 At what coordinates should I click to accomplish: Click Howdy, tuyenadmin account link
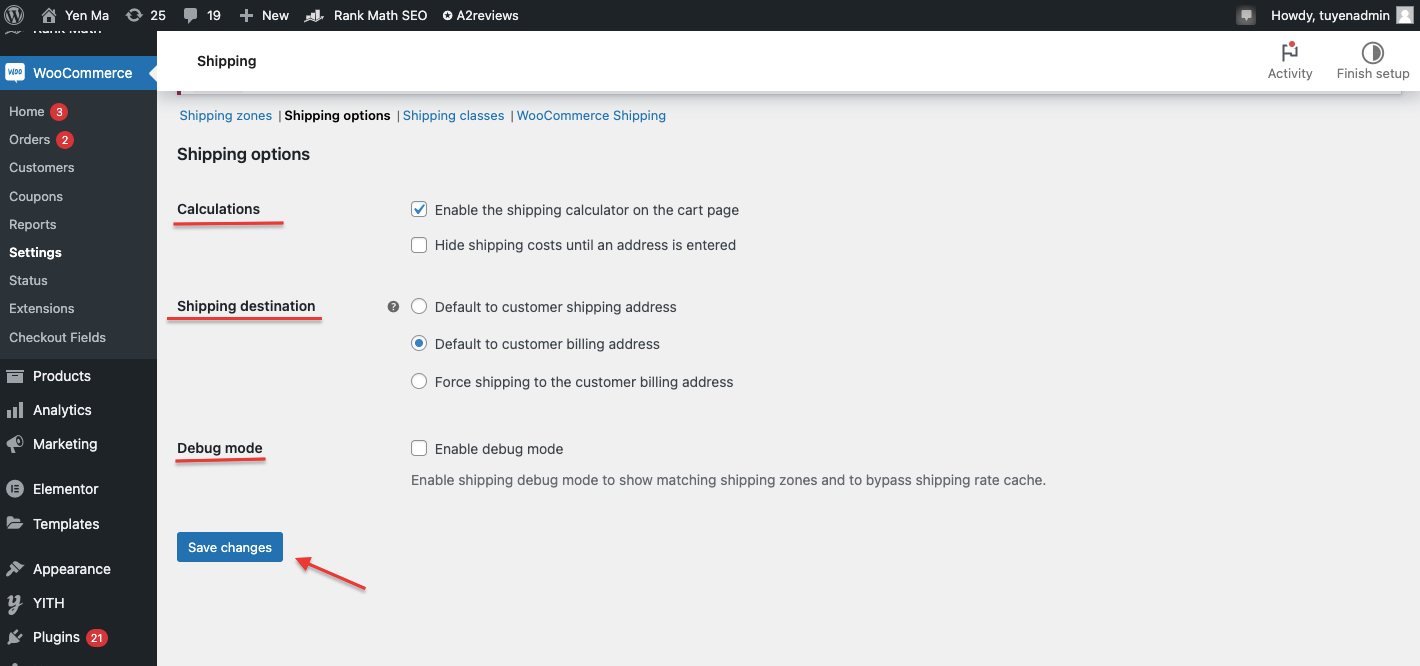(1330, 15)
